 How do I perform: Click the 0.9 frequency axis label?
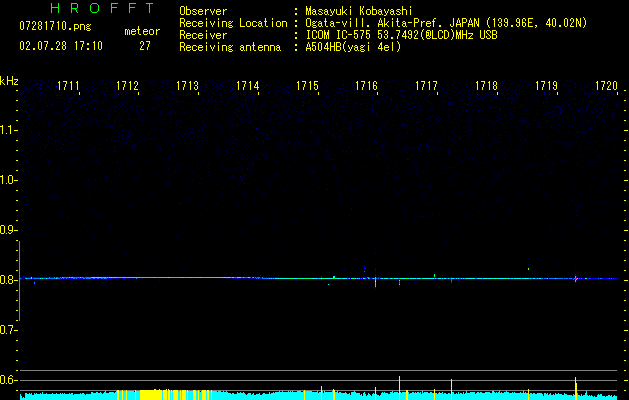point(8,230)
